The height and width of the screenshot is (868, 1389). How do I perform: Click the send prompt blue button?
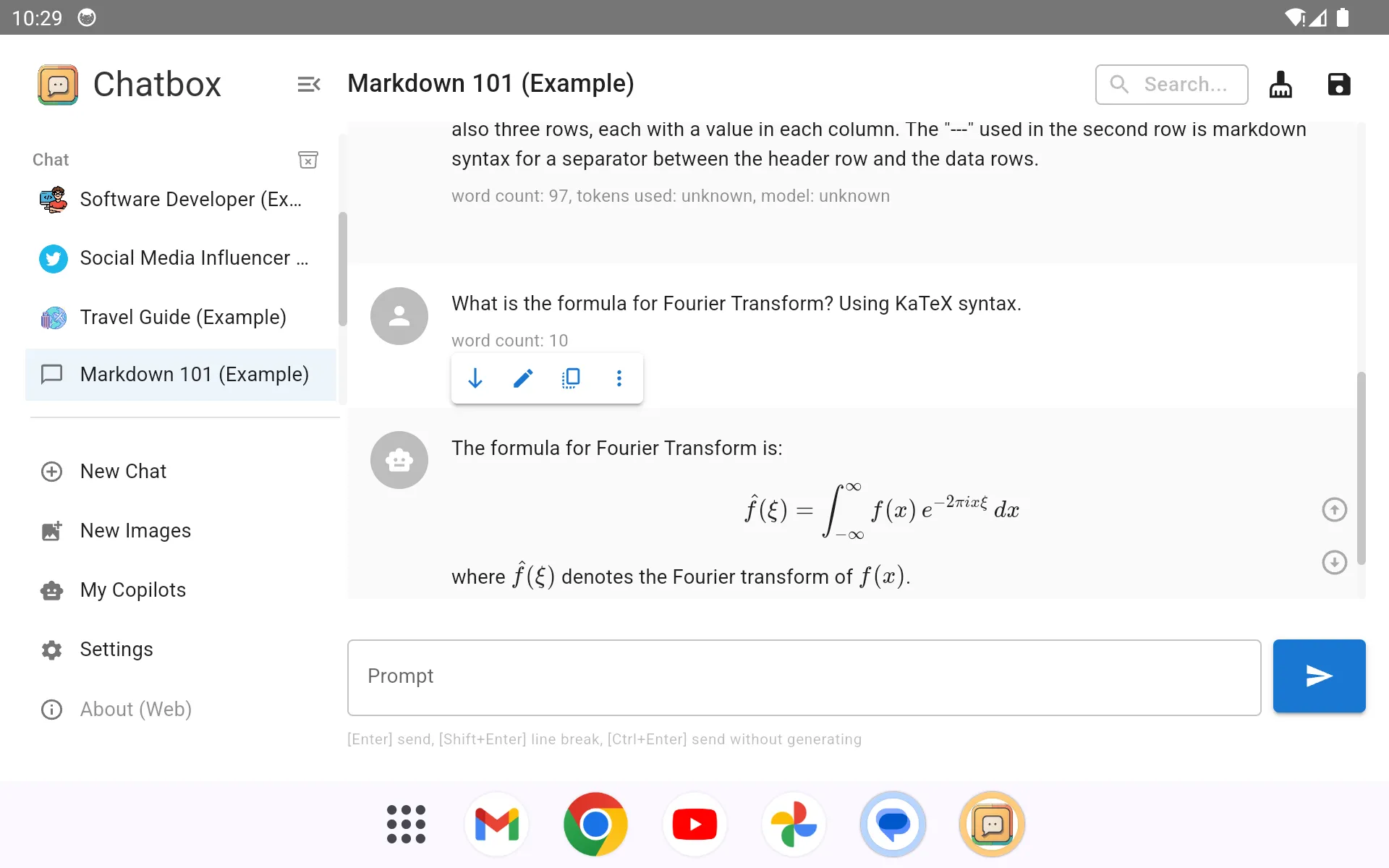(x=1320, y=676)
